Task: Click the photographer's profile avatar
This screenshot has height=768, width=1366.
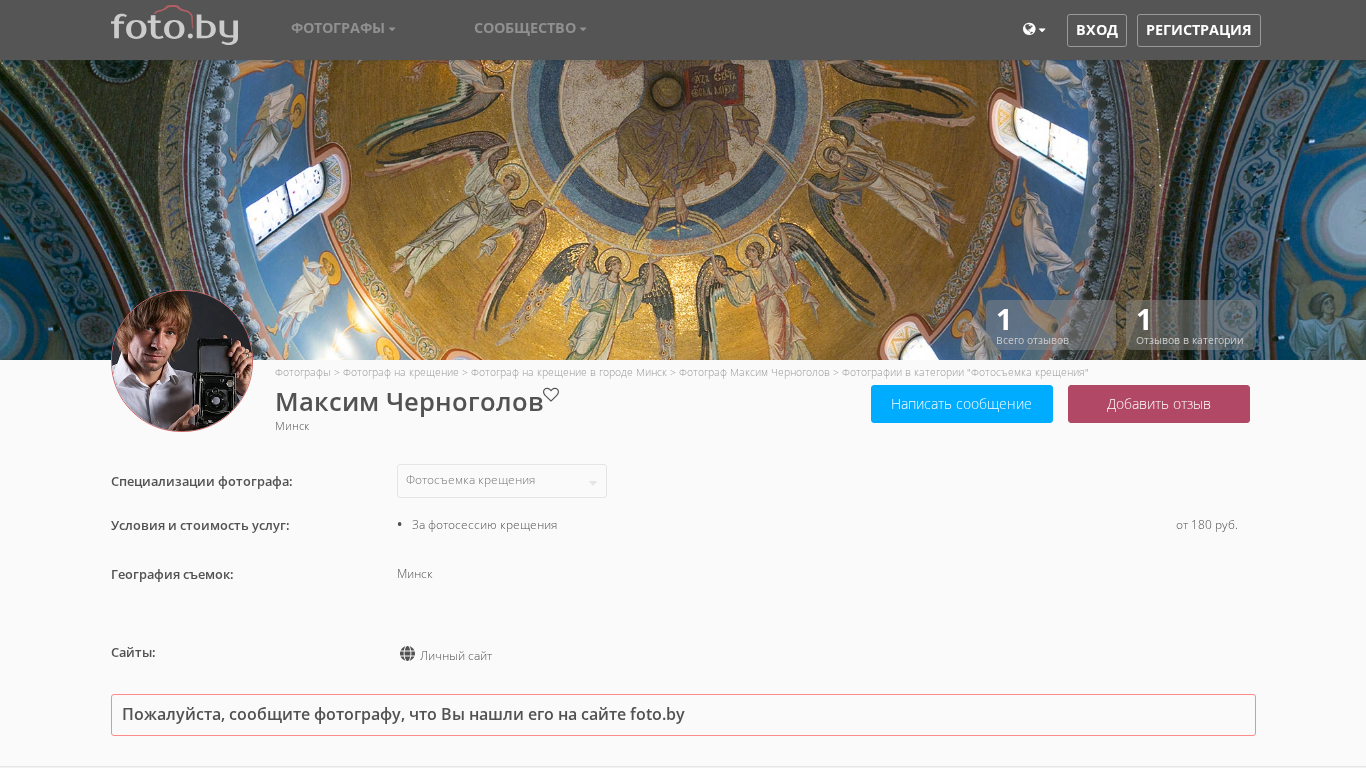Action: coord(182,361)
